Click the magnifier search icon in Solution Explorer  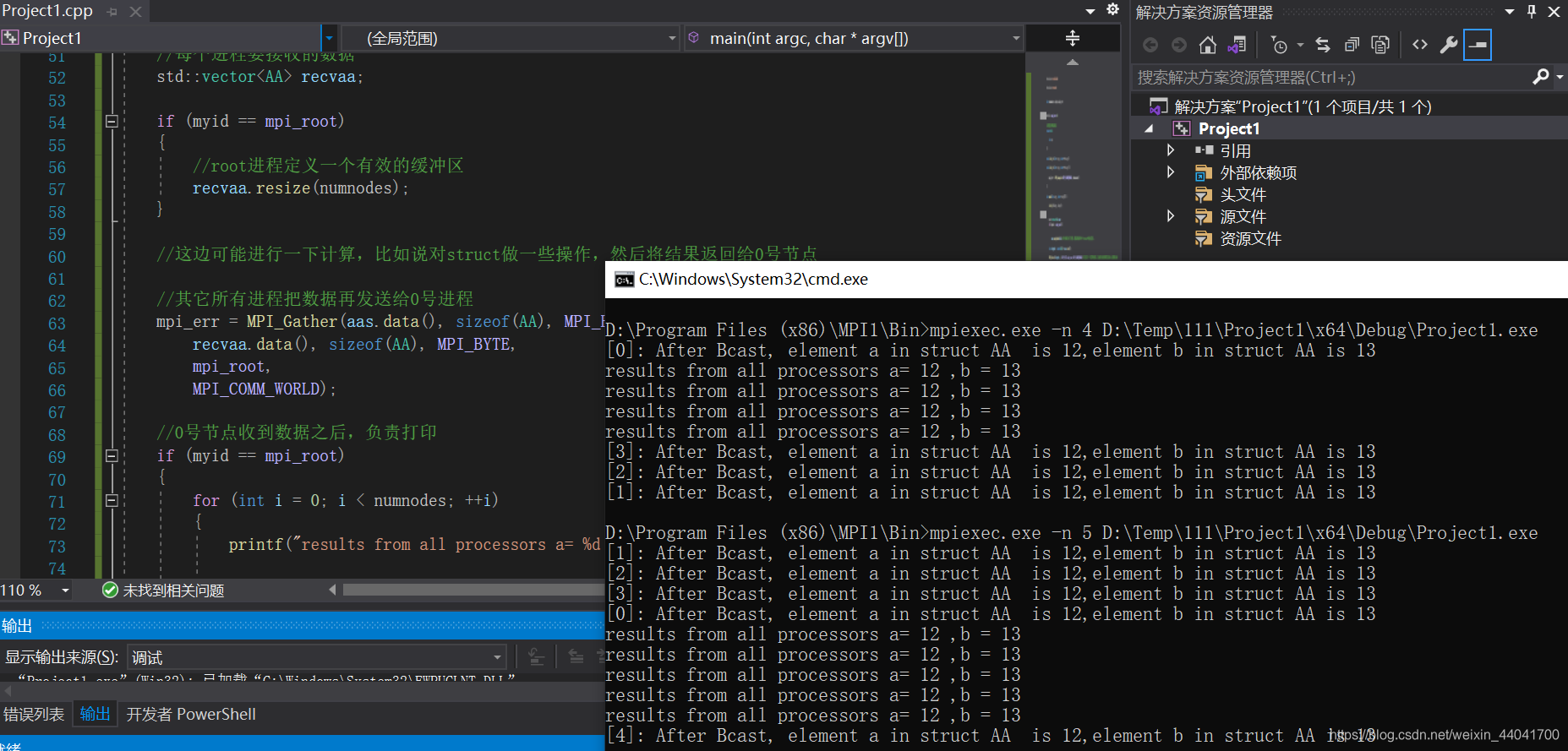point(1541,77)
